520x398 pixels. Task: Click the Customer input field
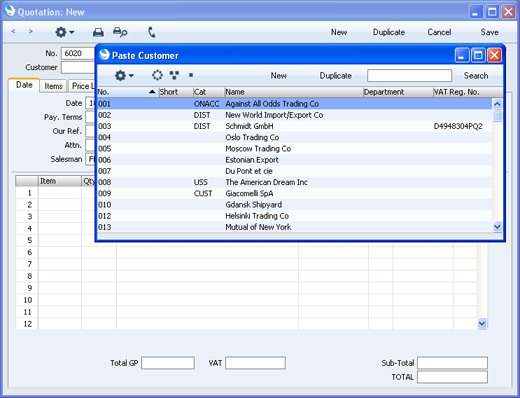78,67
